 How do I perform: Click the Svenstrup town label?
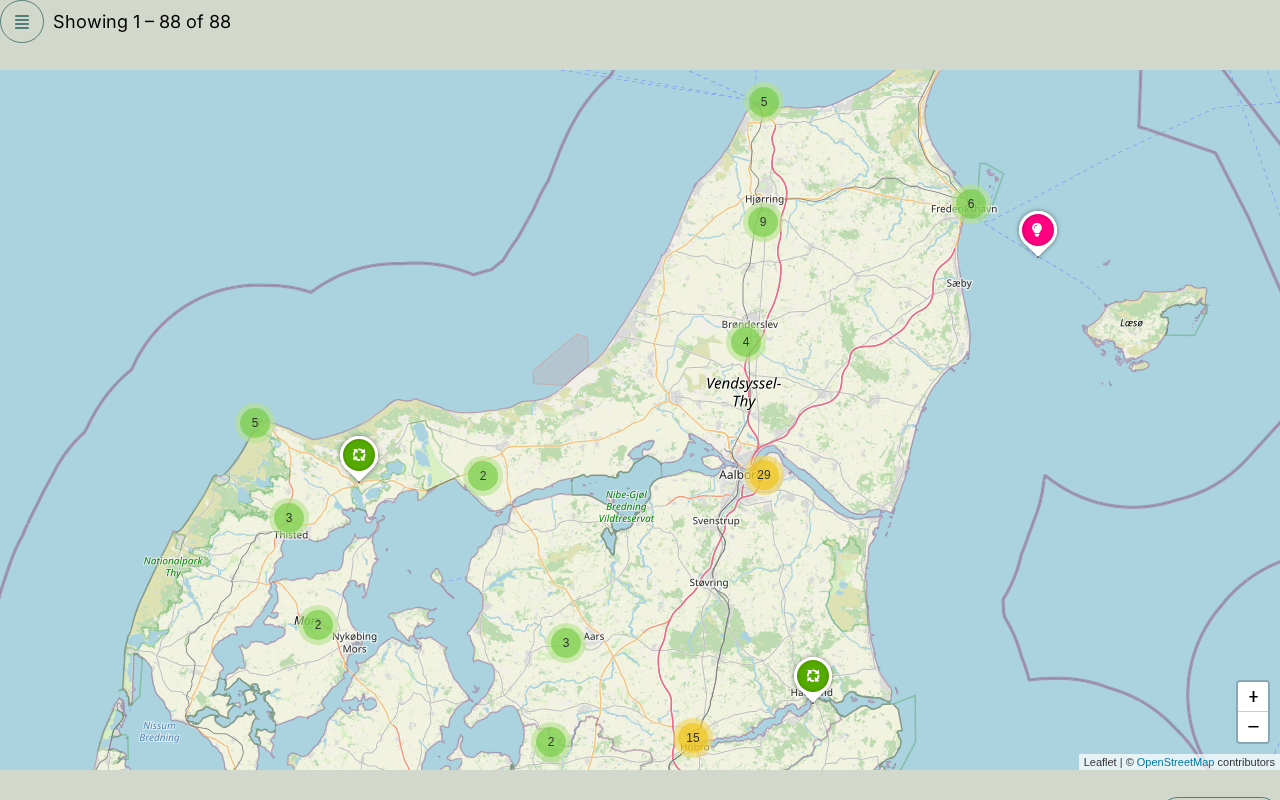[716, 521]
